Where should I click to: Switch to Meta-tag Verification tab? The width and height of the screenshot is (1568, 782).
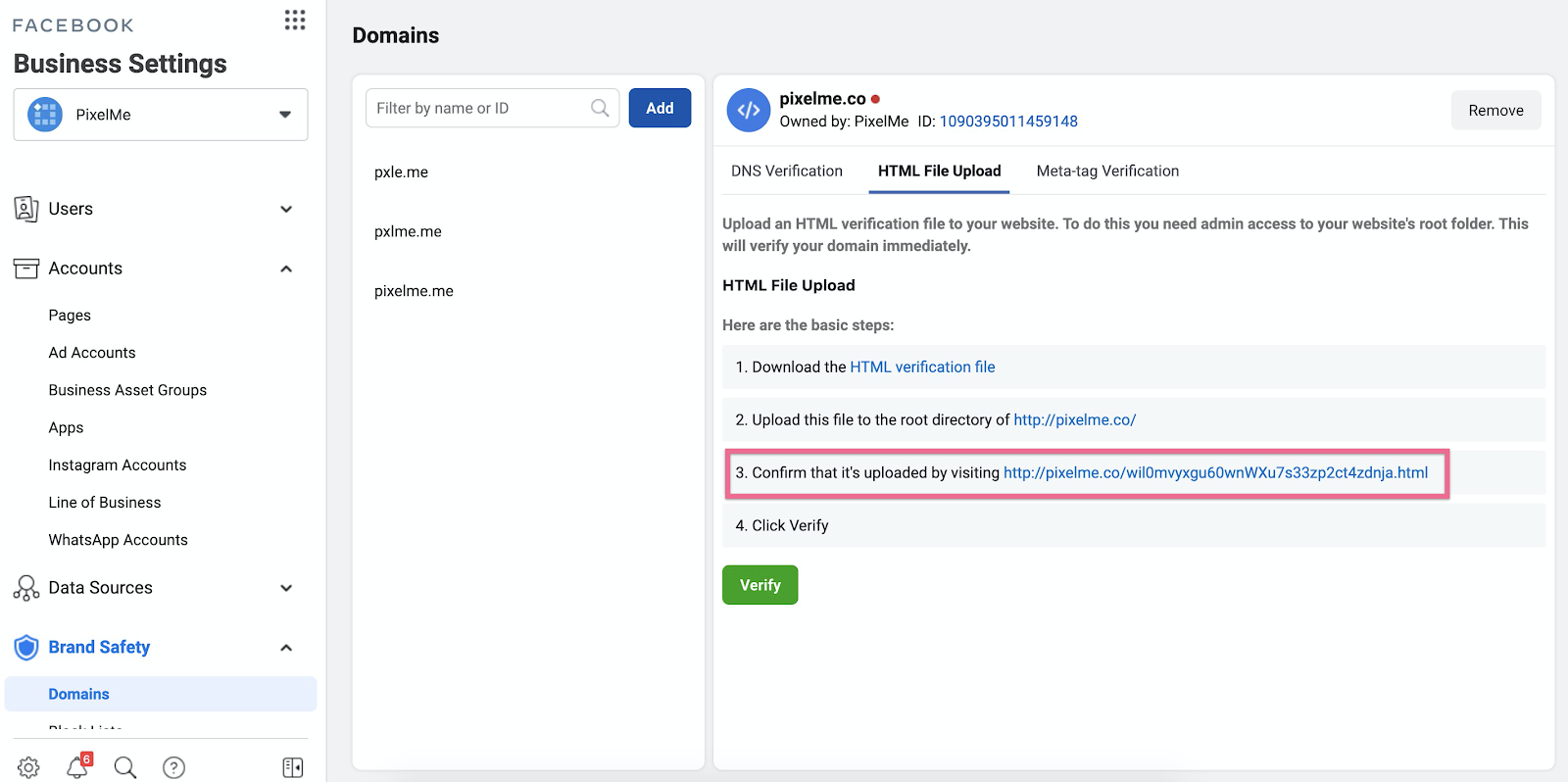(1107, 171)
